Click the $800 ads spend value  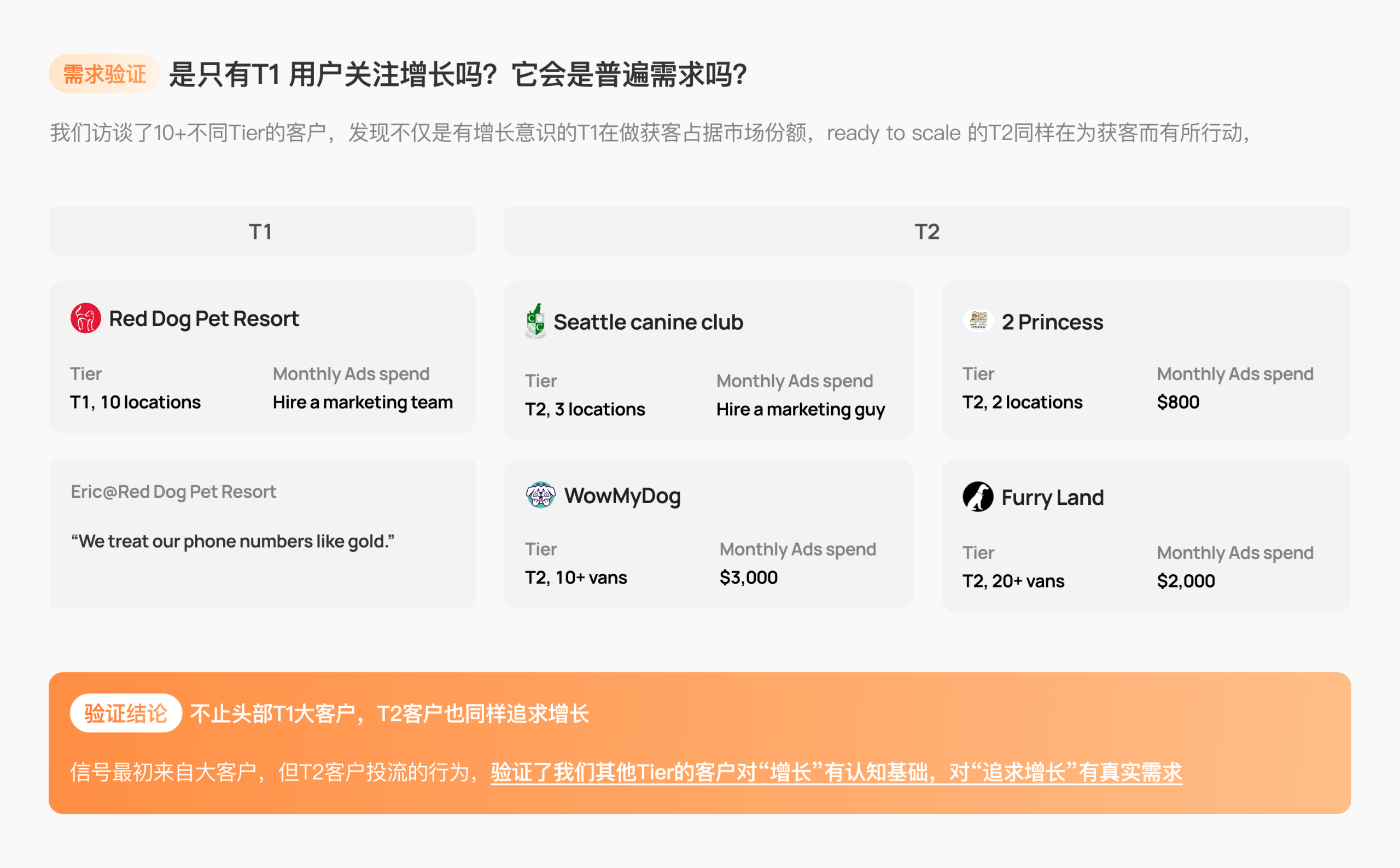point(1178,403)
